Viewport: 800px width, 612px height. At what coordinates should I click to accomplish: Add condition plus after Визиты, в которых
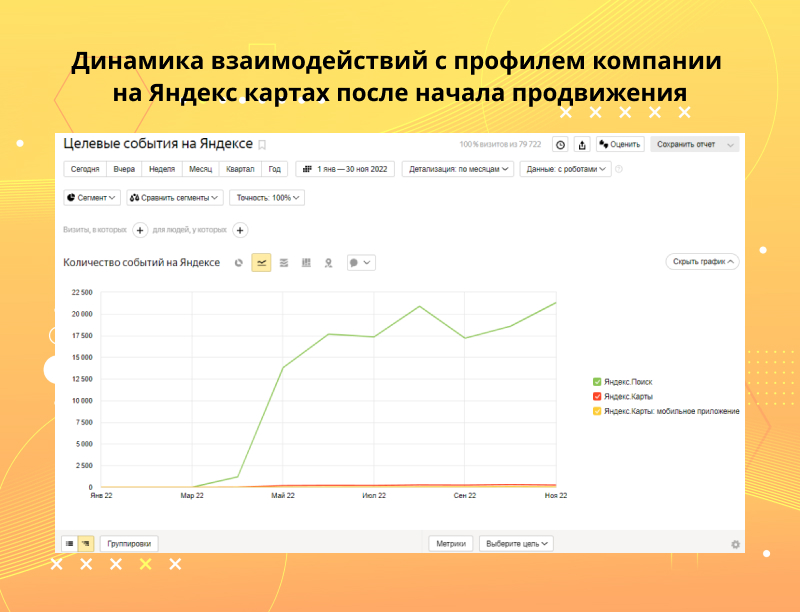pos(140,230)
